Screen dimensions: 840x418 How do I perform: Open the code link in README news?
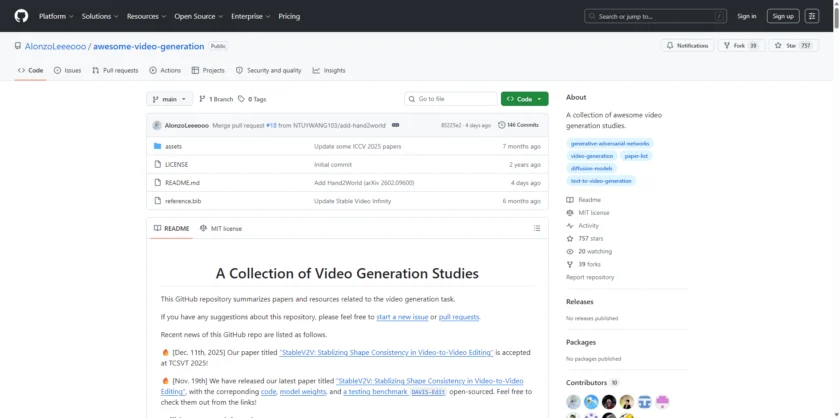[268, 392]
